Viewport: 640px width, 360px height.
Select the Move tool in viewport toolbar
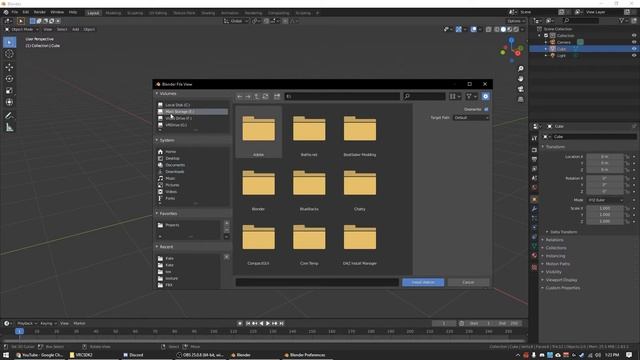click(x=9, y=67)
